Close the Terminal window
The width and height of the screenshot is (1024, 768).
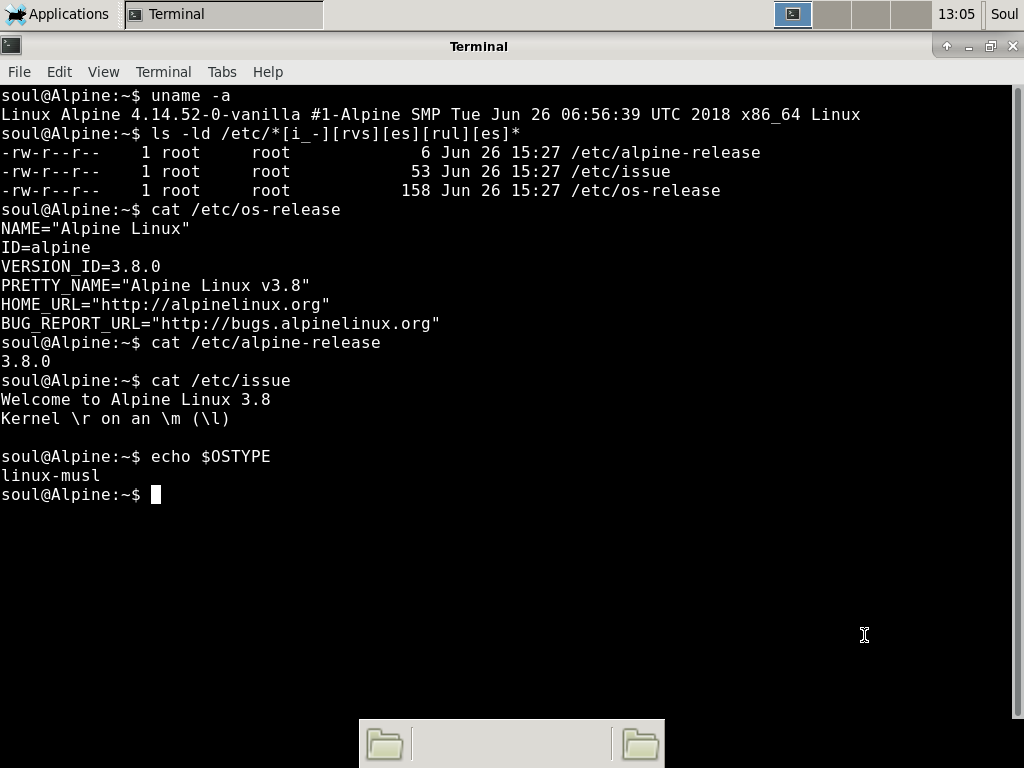coord(1013,46)
